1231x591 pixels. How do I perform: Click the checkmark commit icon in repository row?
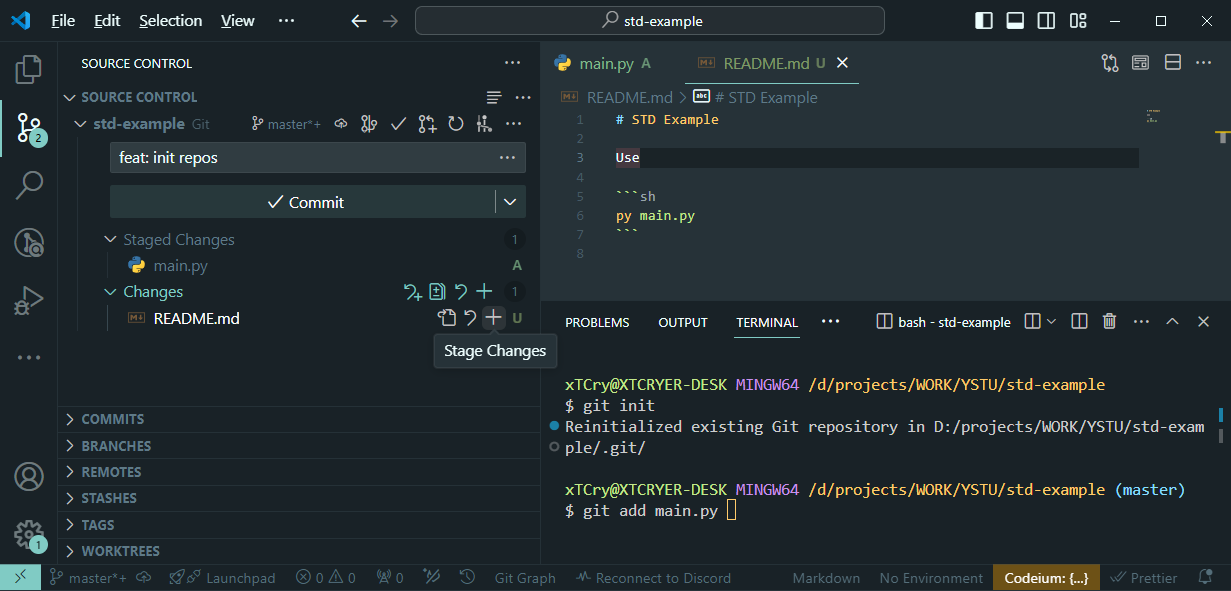(x=398, y=124)
